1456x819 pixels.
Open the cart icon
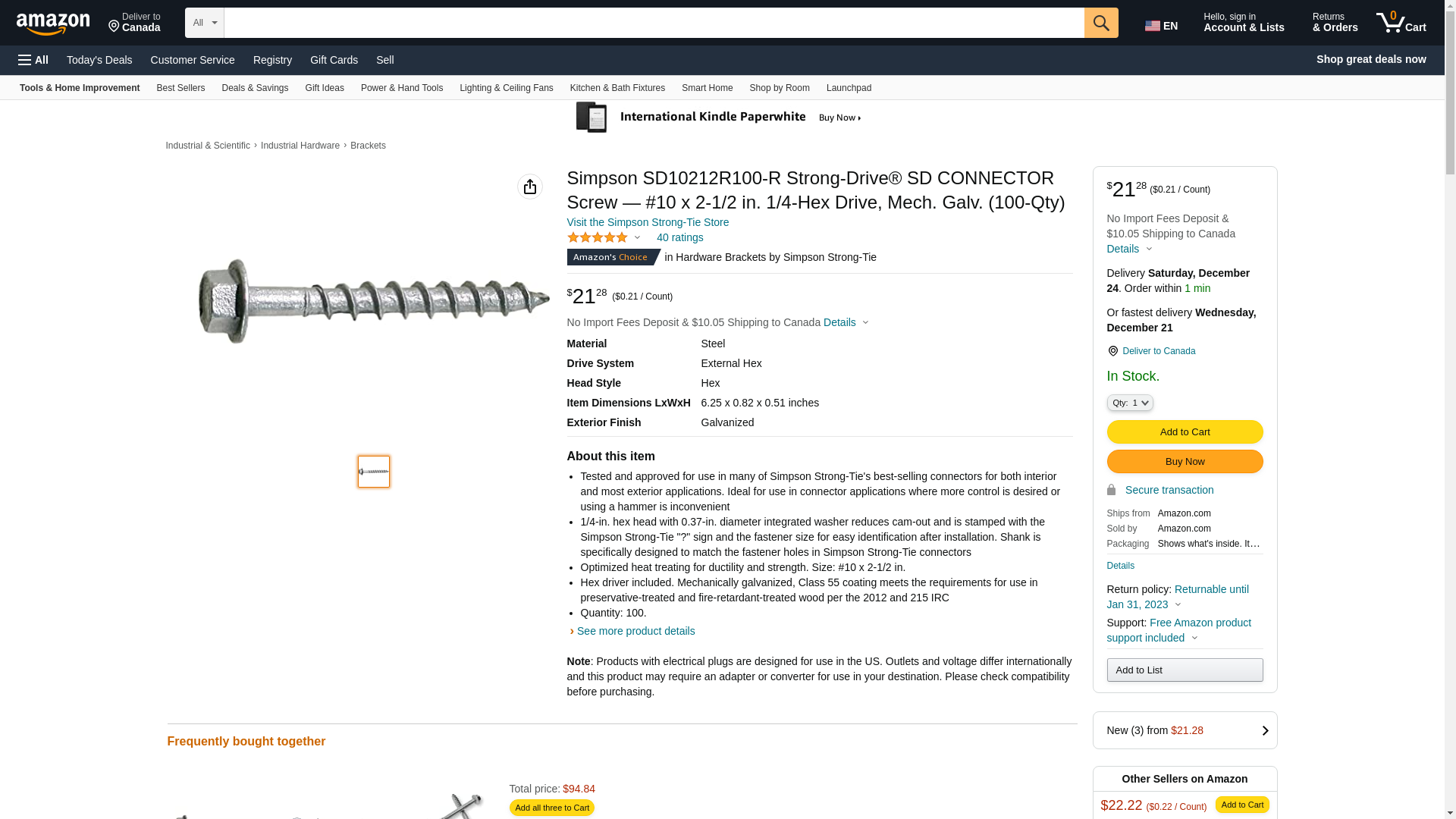[1401, 23]
